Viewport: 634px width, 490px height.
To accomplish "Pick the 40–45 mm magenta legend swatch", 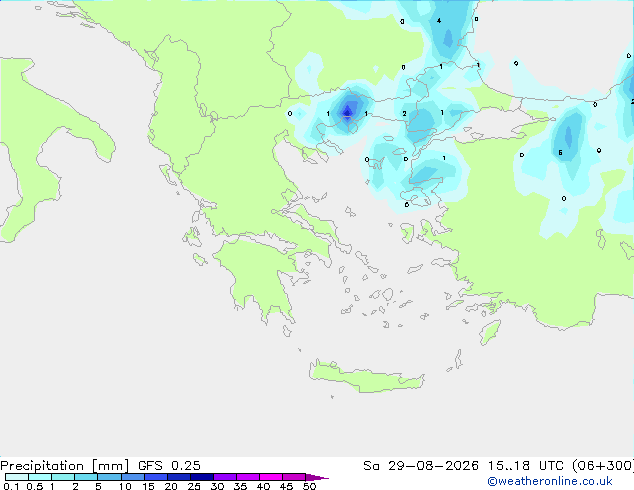I will [x=271, y=477].
